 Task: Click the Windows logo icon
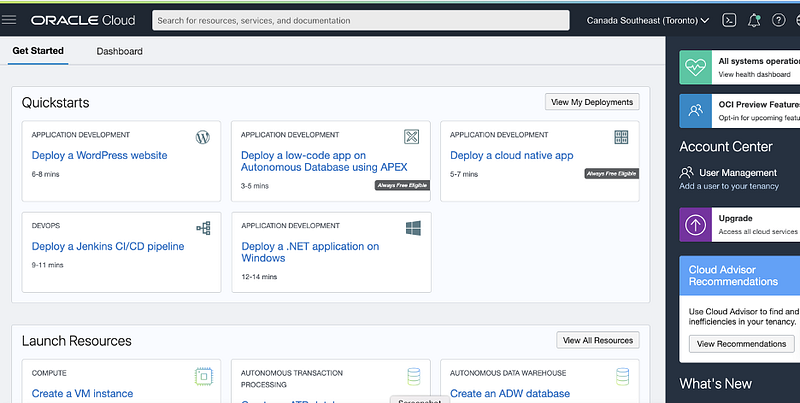click(413, 228)
